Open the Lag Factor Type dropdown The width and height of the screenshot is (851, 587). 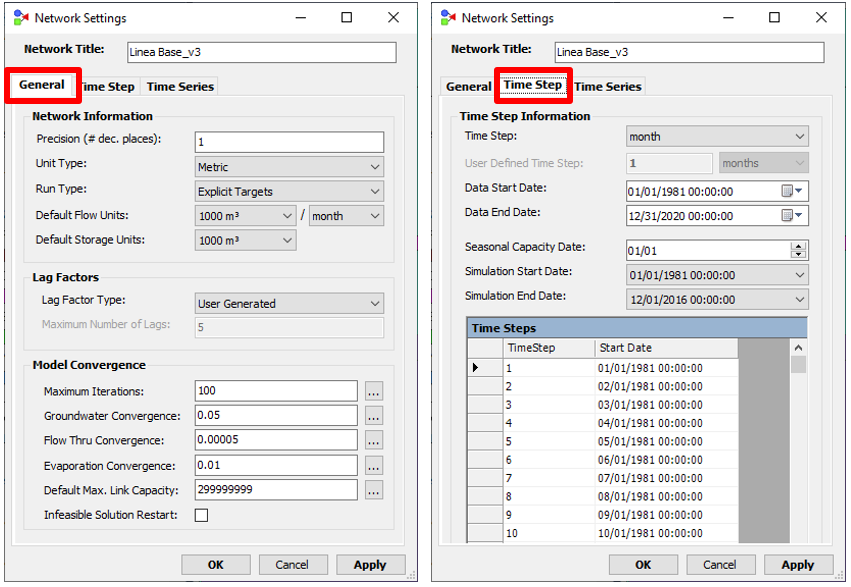tap(377, 302)
